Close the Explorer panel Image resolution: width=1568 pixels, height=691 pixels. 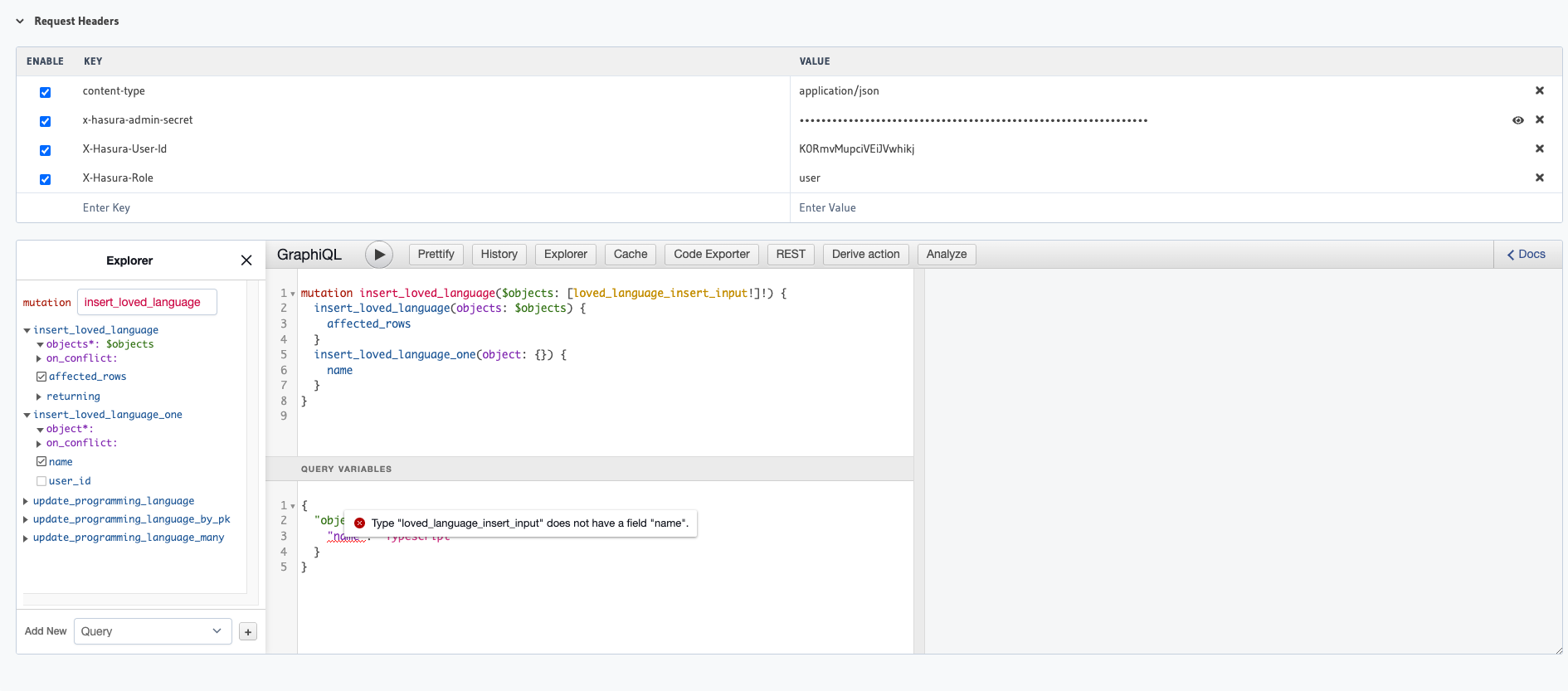[x=246, y=260]
